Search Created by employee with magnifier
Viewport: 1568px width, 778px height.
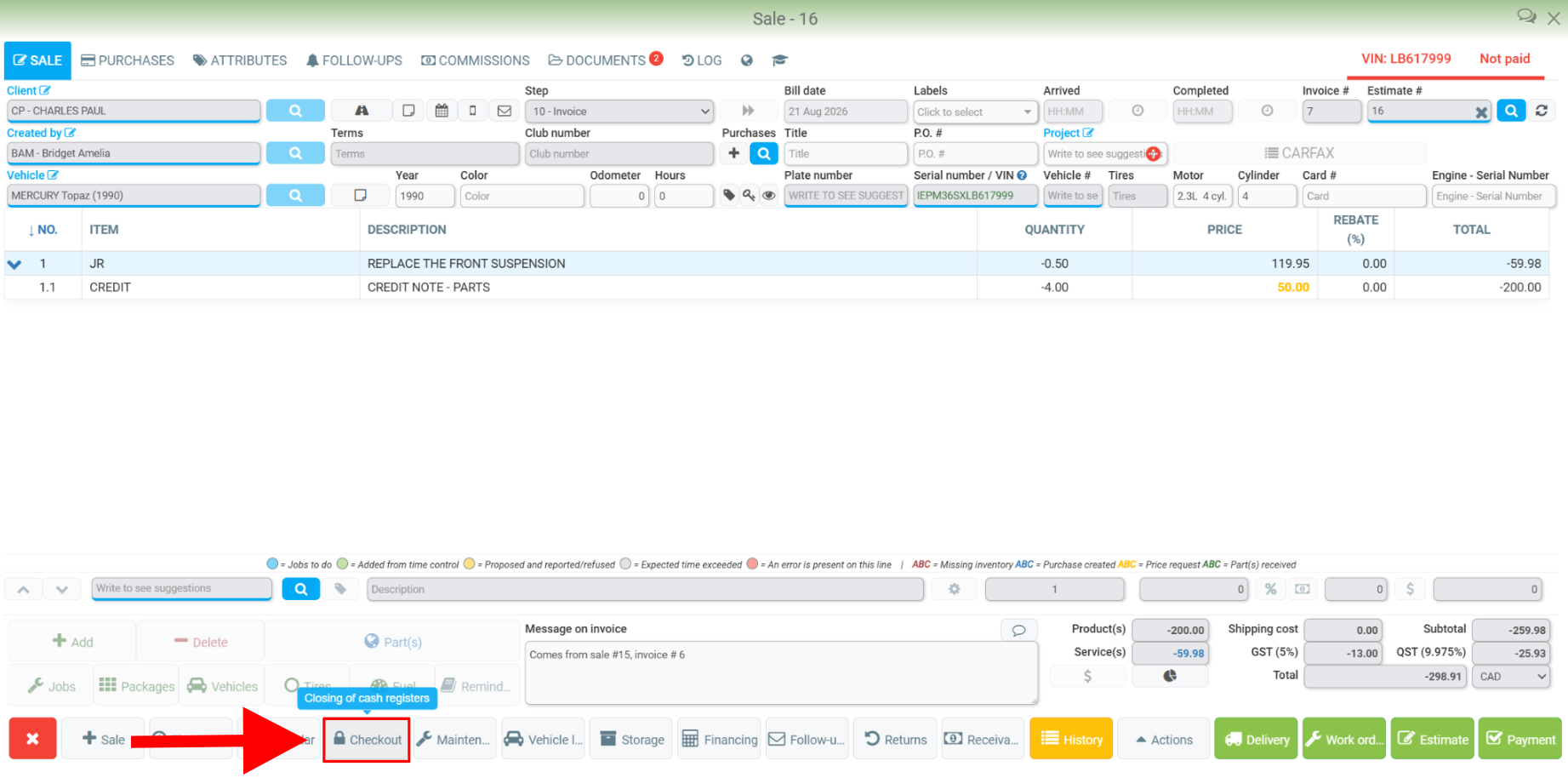(x=295, y=153)
